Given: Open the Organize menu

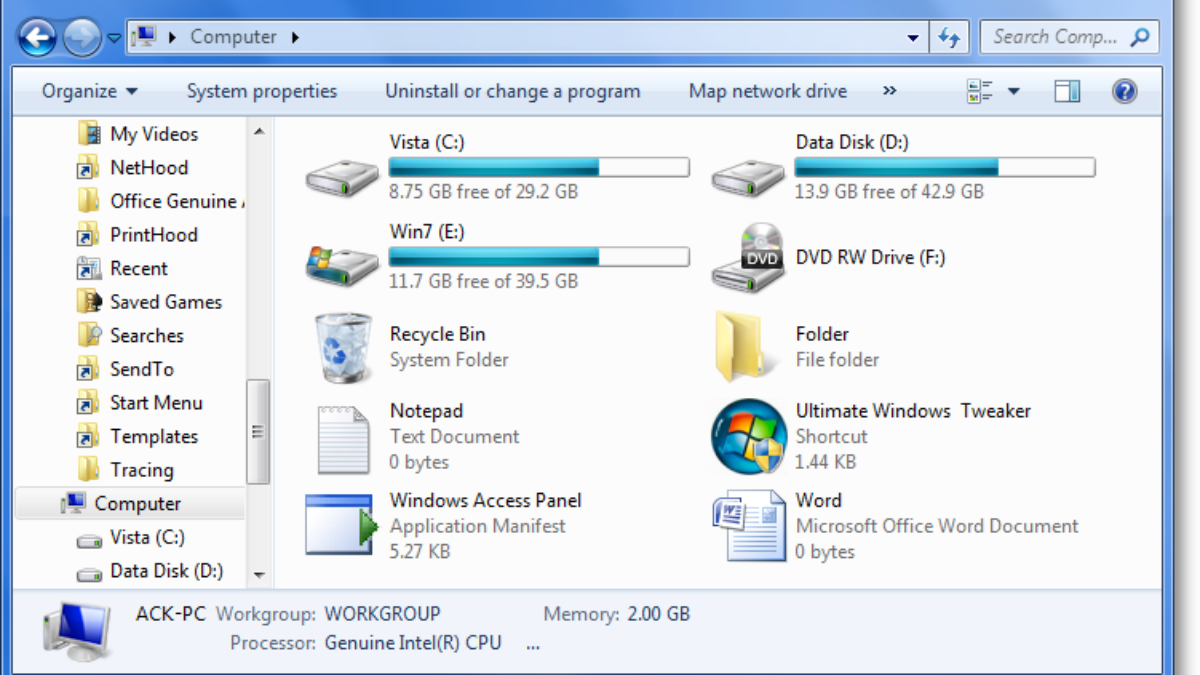Looking at the screenshot, I should pos(89,91).
